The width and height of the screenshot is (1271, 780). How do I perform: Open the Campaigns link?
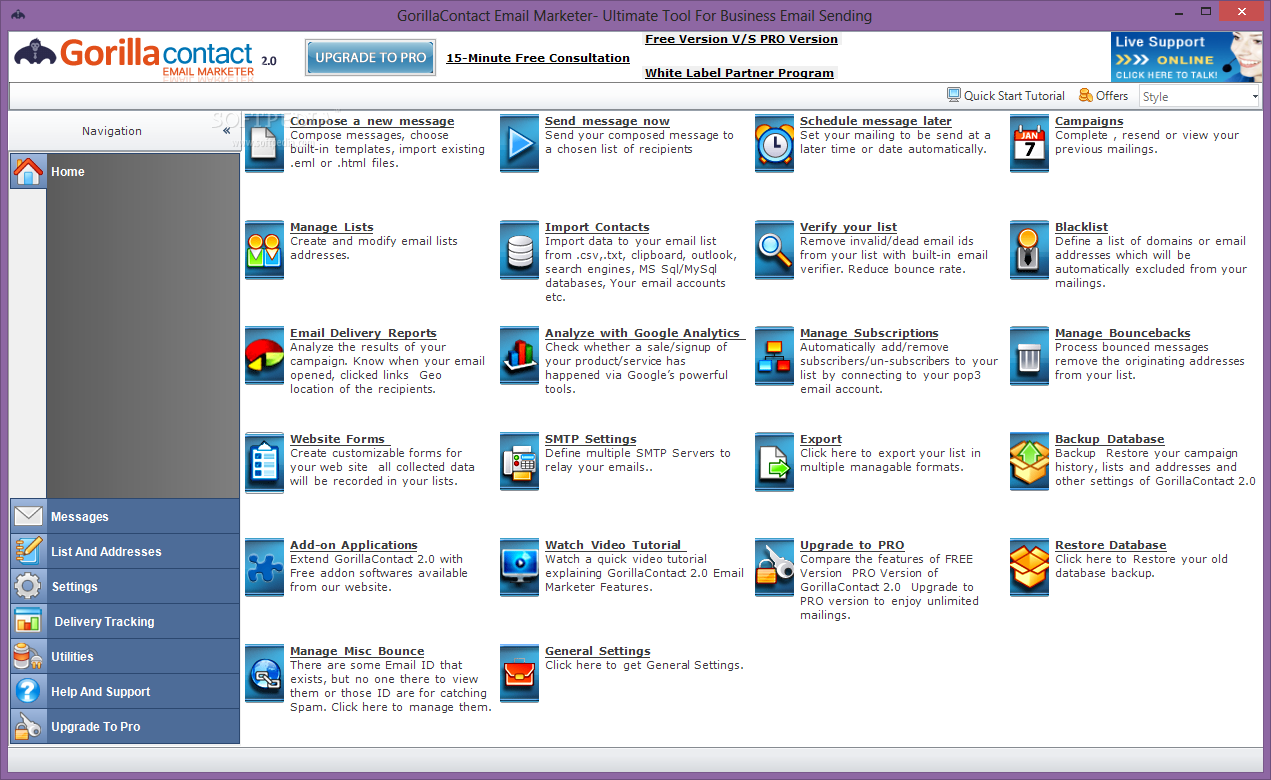[1089, 121]
